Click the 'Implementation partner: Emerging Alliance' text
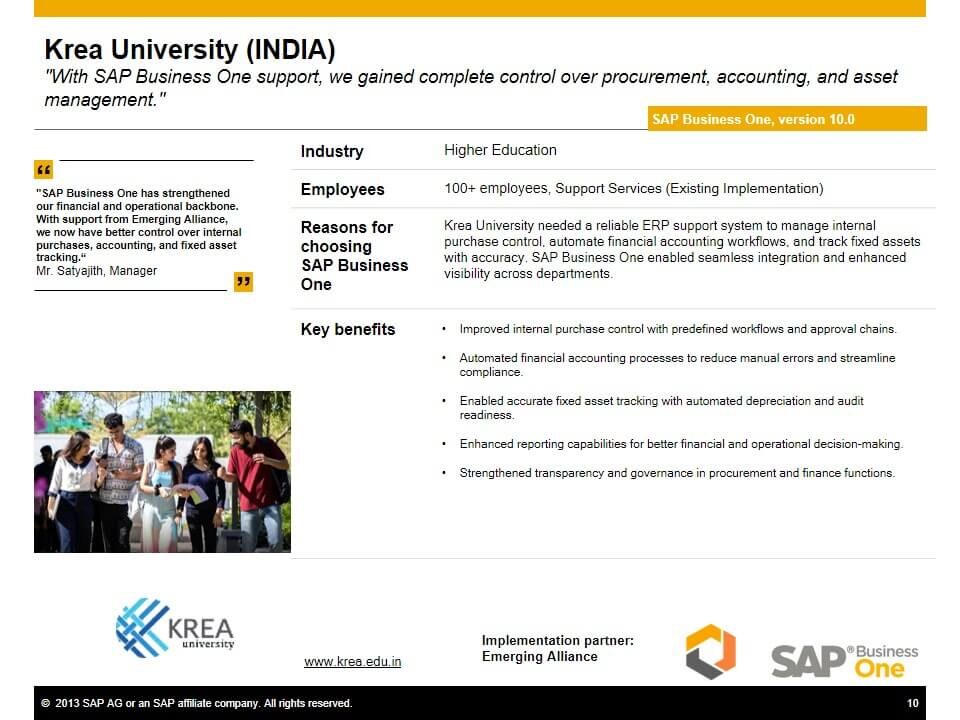The image size is (960, 720). coord(557,648)
